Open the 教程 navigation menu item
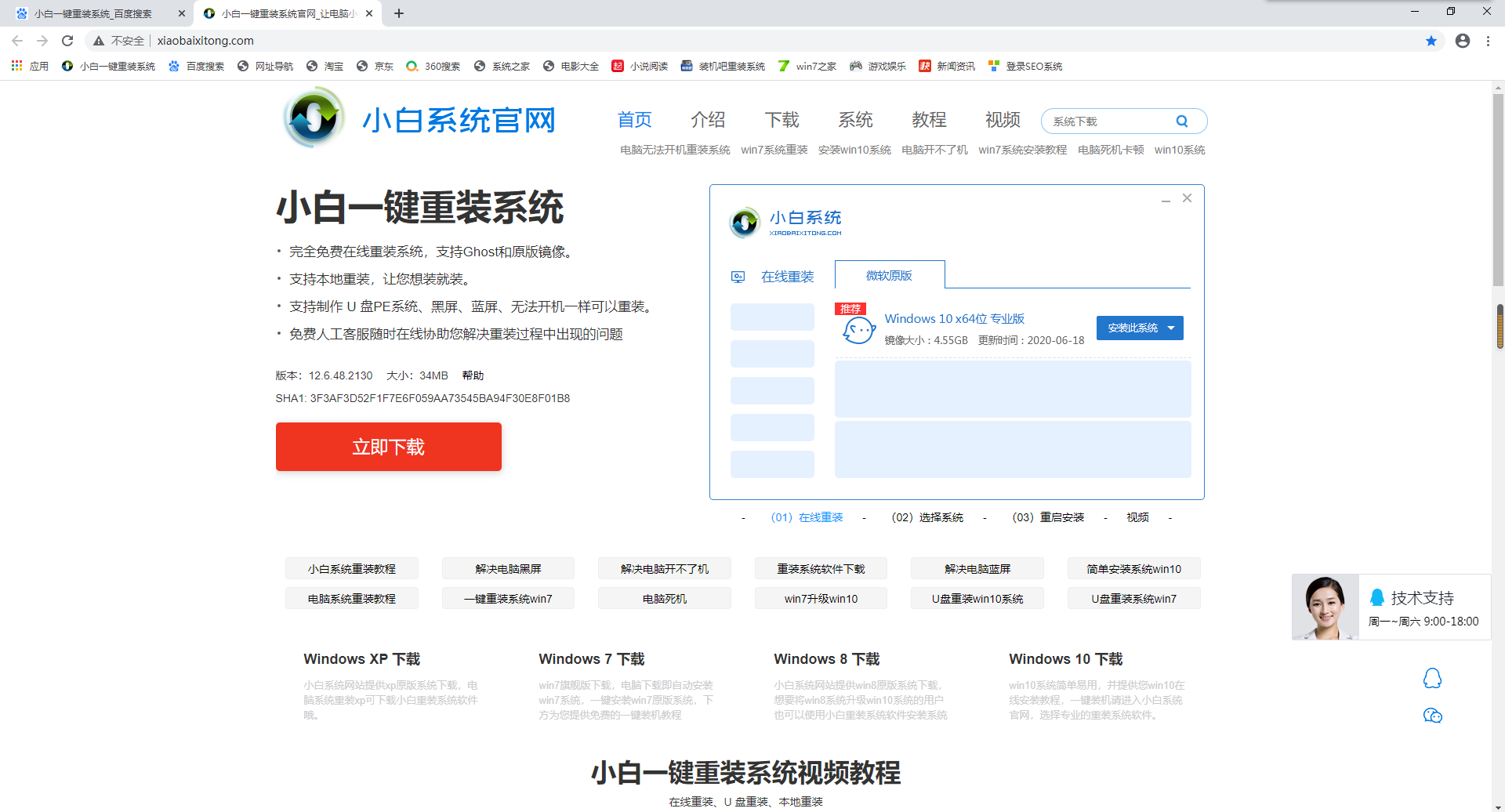Viewport: 1505px width, 812px height. coord(929,120)
